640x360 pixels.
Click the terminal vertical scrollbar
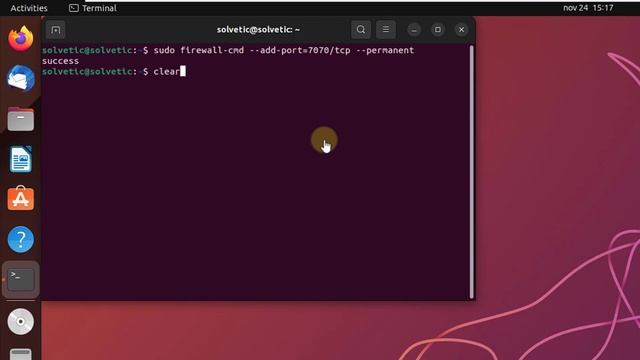tap(472, 171)
